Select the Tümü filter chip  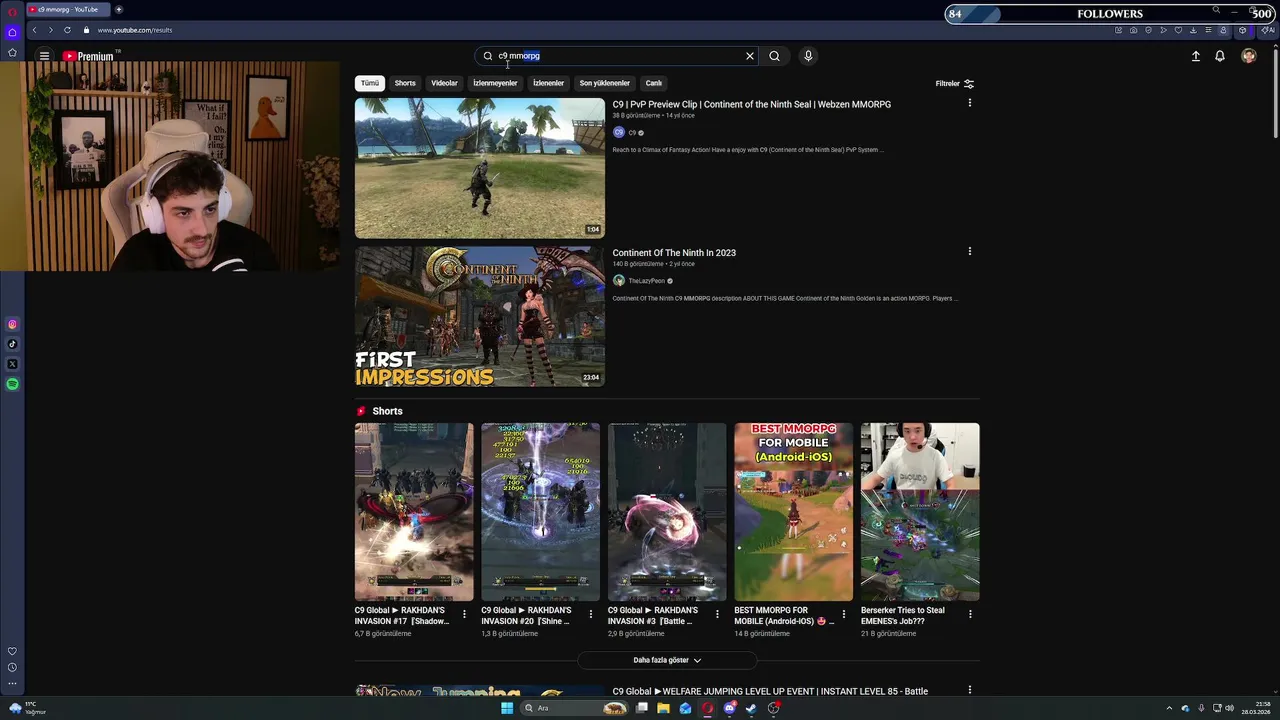(x=370, y=83)
